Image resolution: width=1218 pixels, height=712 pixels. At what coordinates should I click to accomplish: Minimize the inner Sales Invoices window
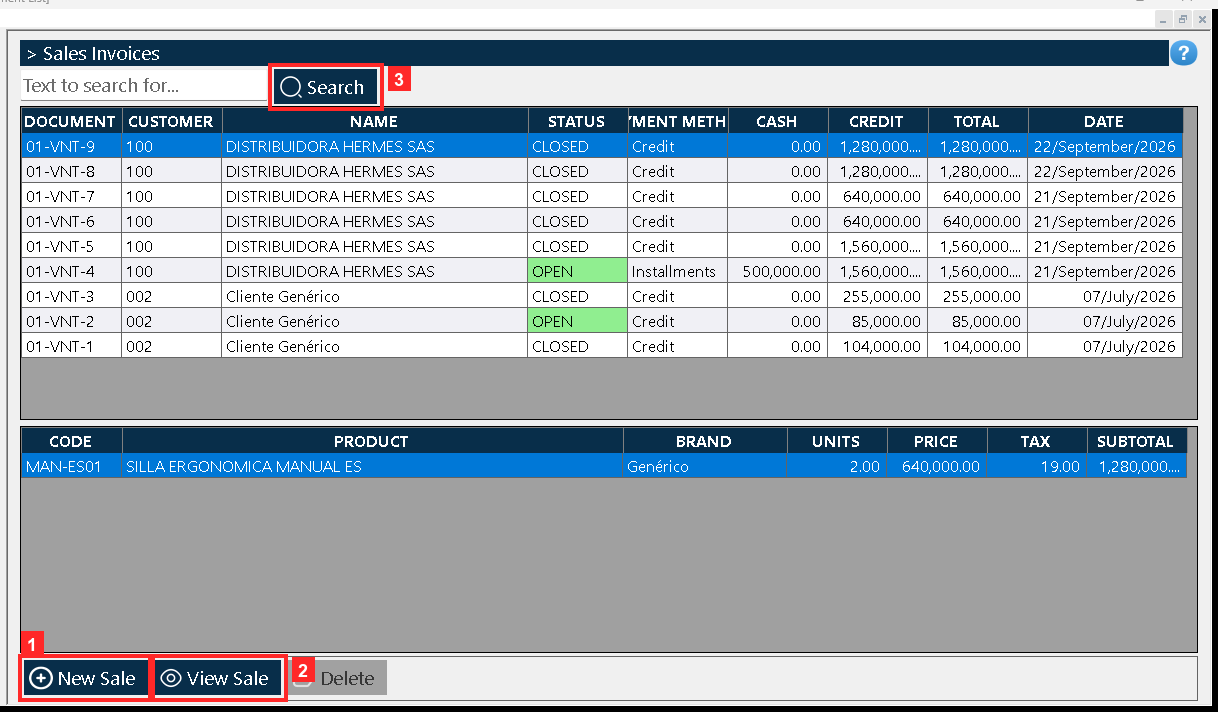(x=1164, y=19)
